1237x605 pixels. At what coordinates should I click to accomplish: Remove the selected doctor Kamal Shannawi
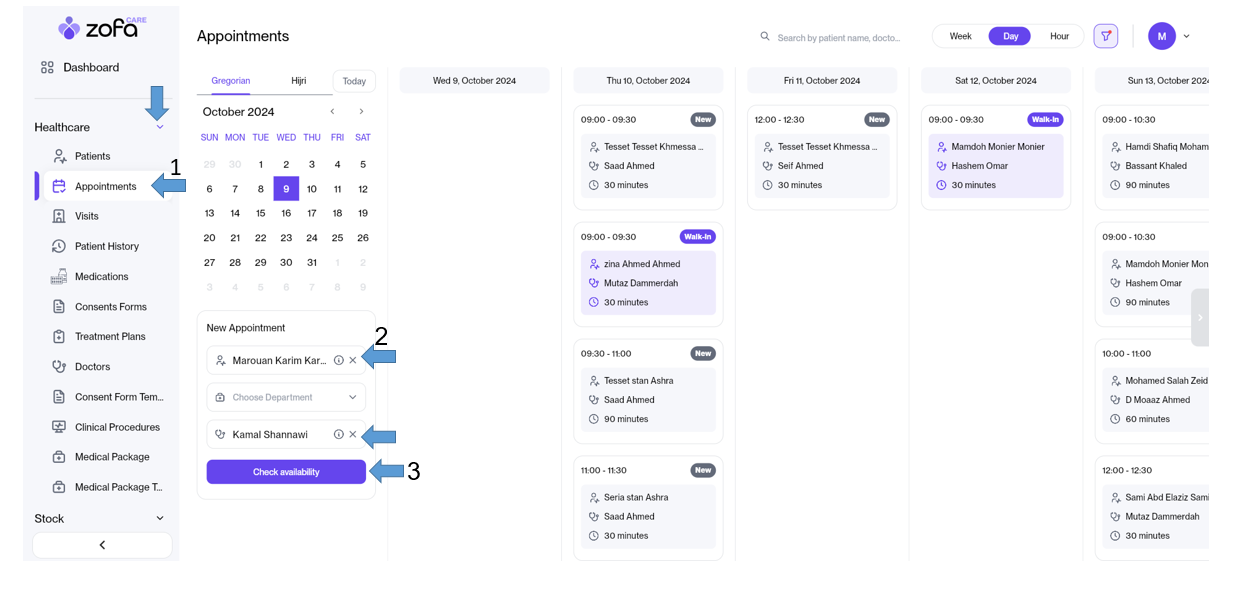[x=353, y=434]
